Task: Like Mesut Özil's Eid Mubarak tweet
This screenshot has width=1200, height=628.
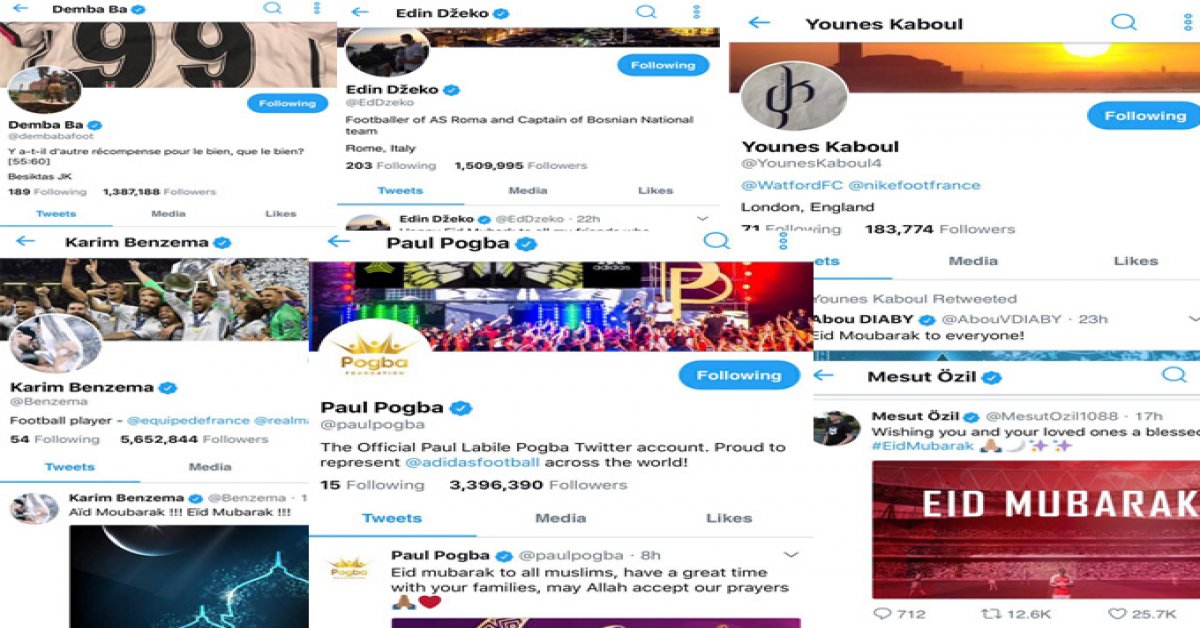Action: point(1119,613)
